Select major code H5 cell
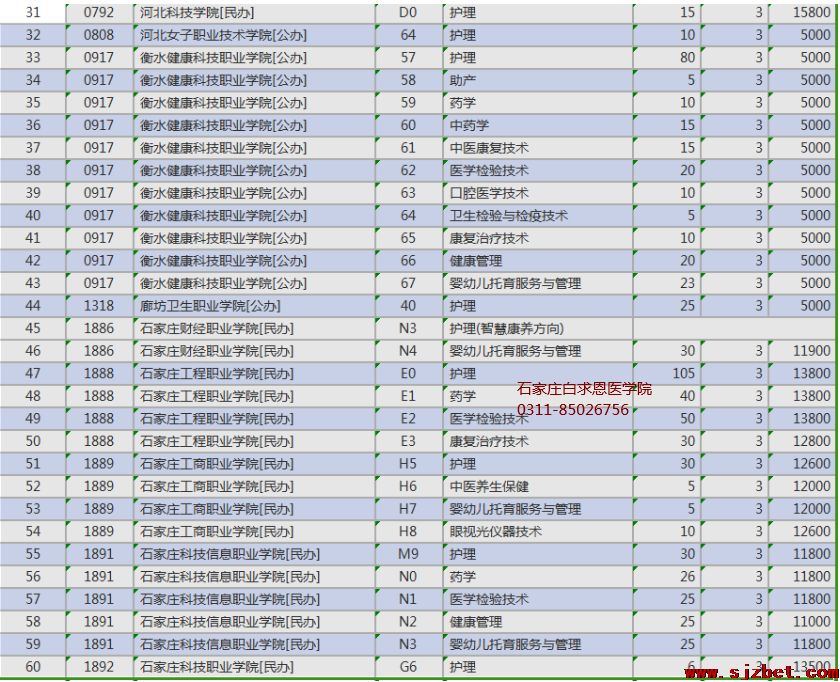 pyautogui.click(x=409, y=464)
